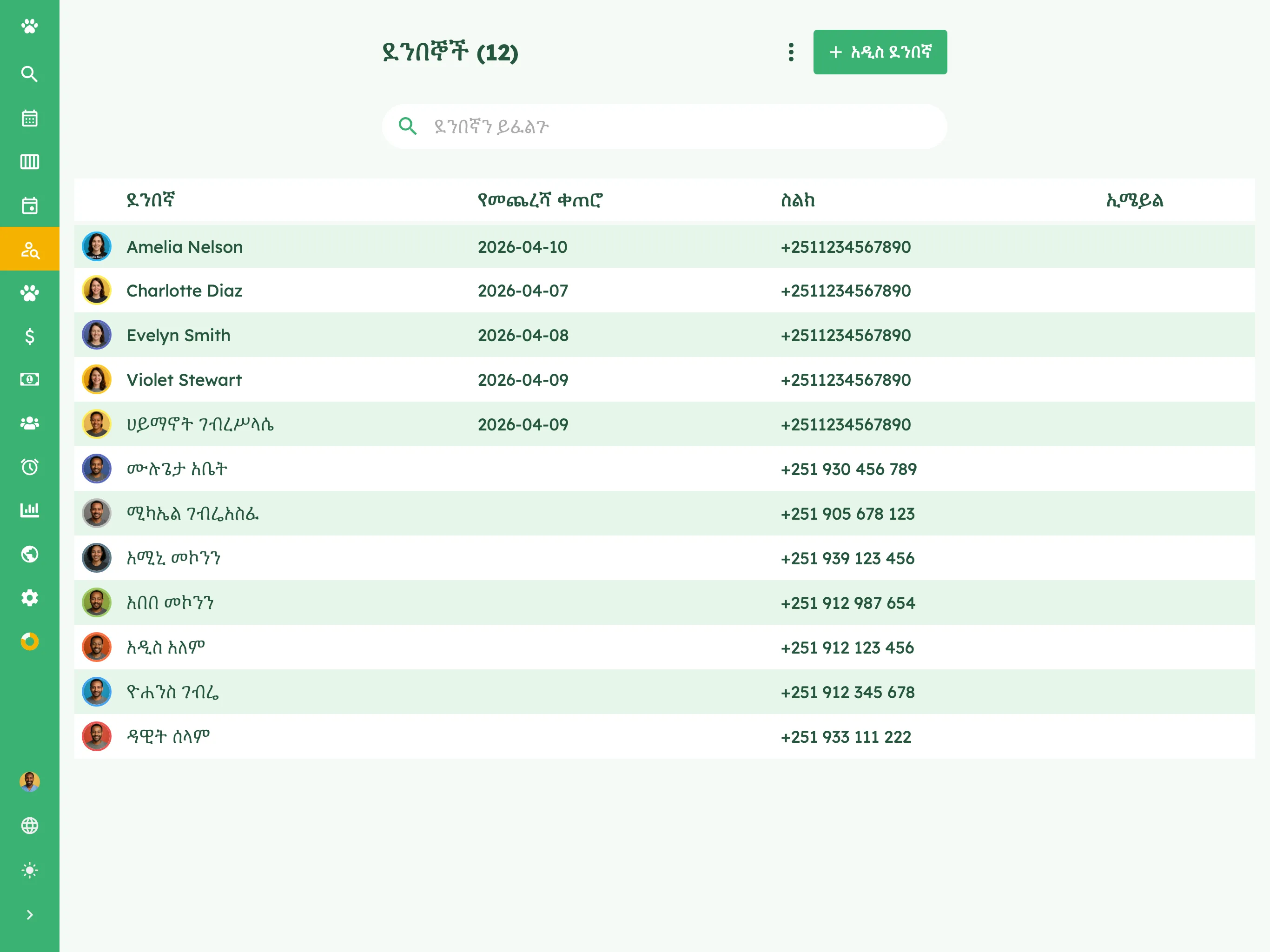Open the settings gear icon in sidebar
Screen dimensions: 1270x952
[x=29, y=598]
